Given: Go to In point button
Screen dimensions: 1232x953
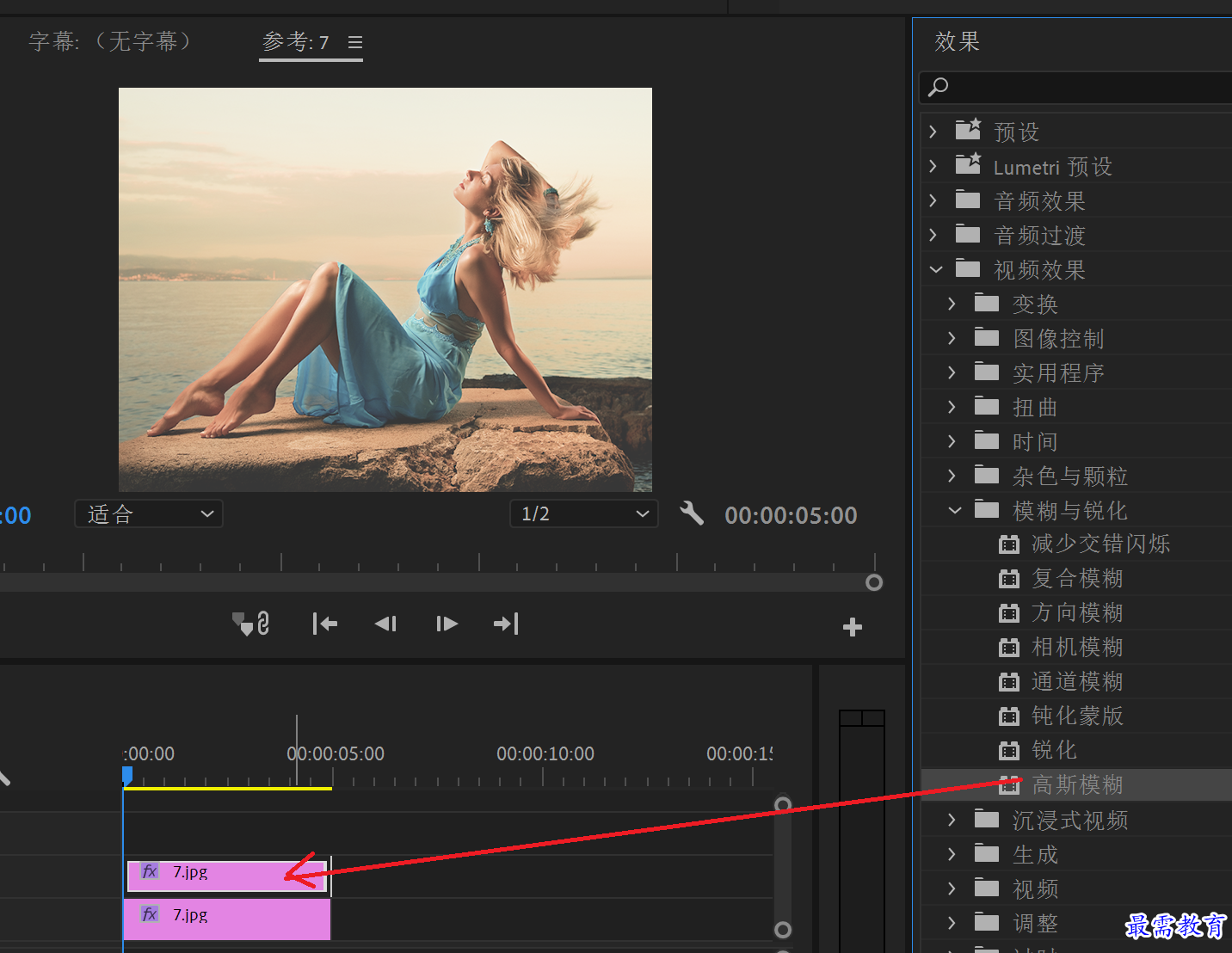Looking at the screenshot, I should tap(324, 624).
